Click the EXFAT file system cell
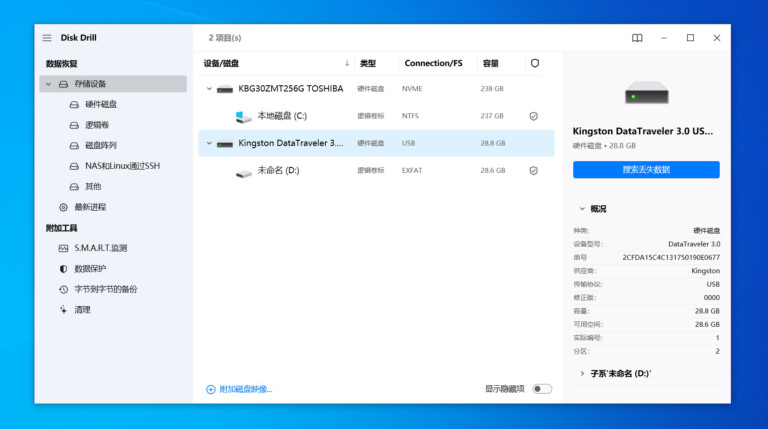 412,170
